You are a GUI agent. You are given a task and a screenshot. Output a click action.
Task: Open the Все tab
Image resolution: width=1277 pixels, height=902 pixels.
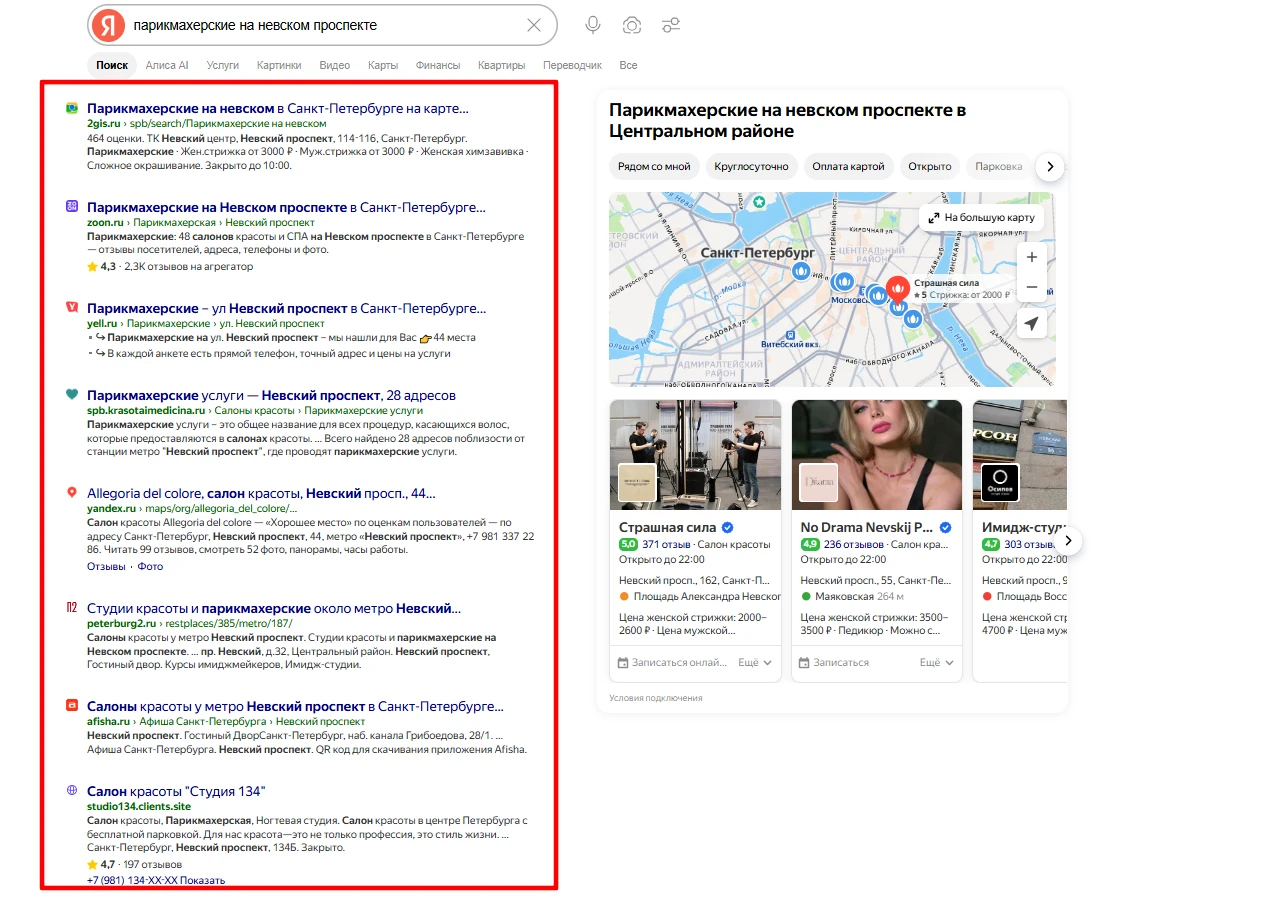click(x=628, y=65)
